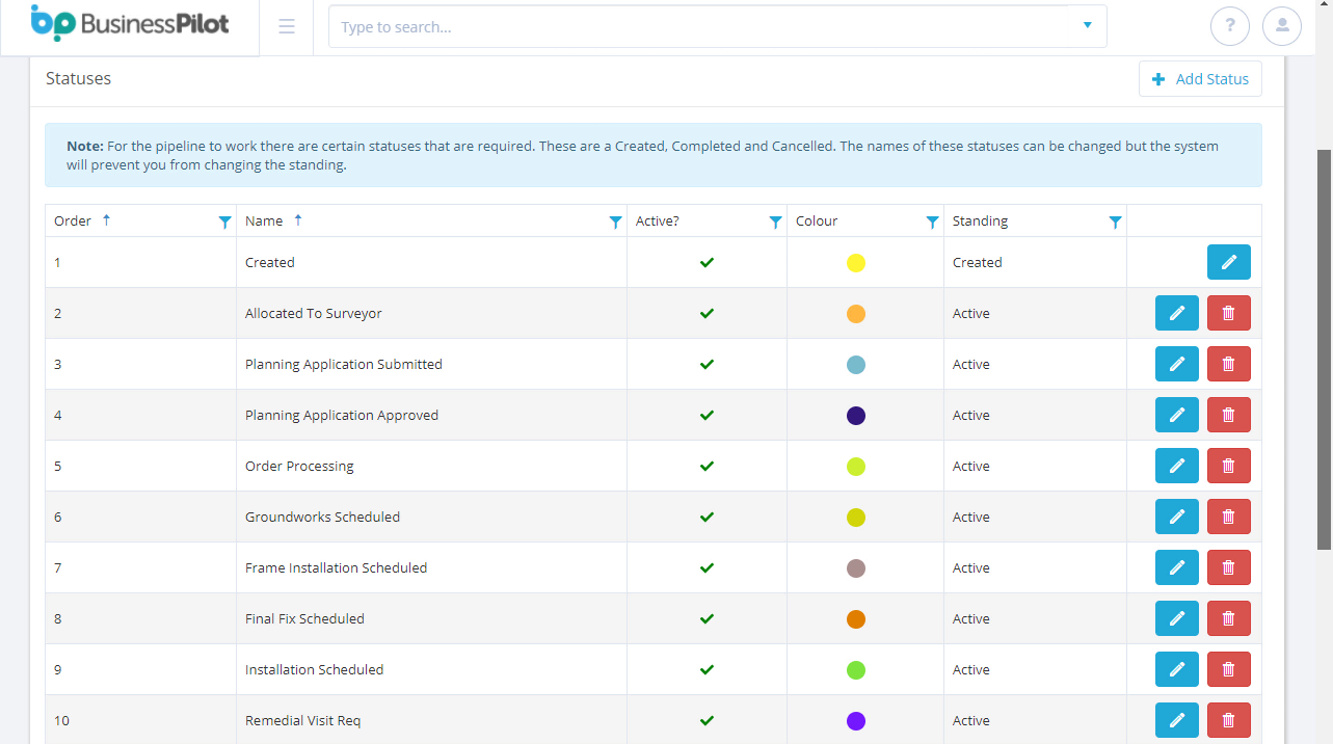The height and width of the screenshot is (744, 1333).
Task: Click the active checkmark for Planning Application Submitted
Action: (707, 364)
